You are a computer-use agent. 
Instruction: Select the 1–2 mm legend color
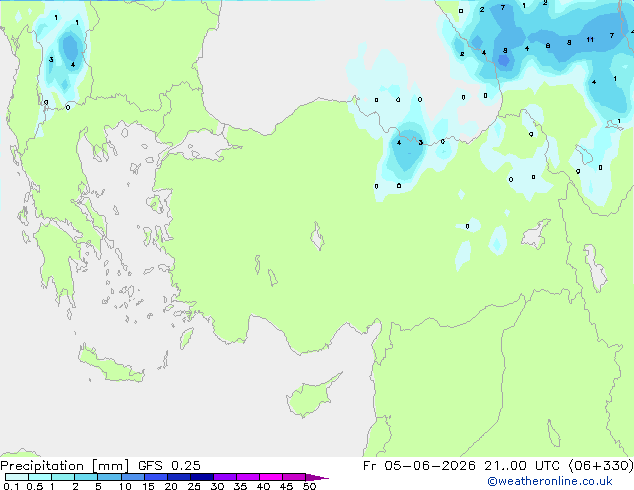point(63,477)
